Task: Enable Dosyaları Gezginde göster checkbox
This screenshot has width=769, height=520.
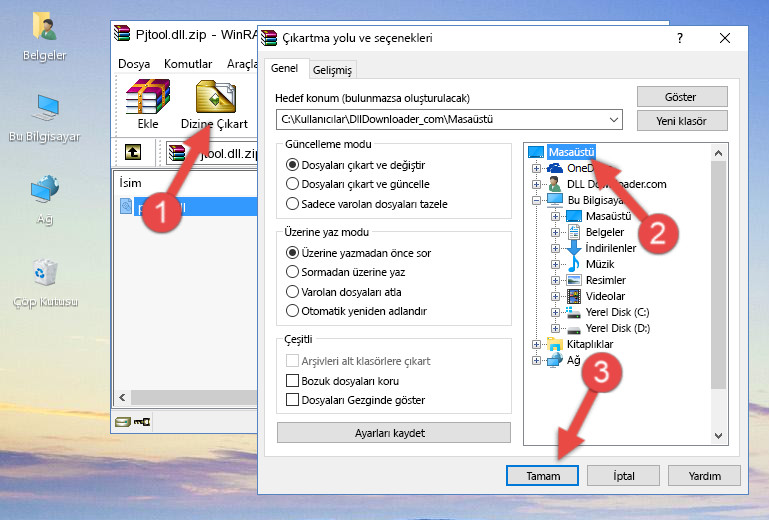Action: pos(292,400)
